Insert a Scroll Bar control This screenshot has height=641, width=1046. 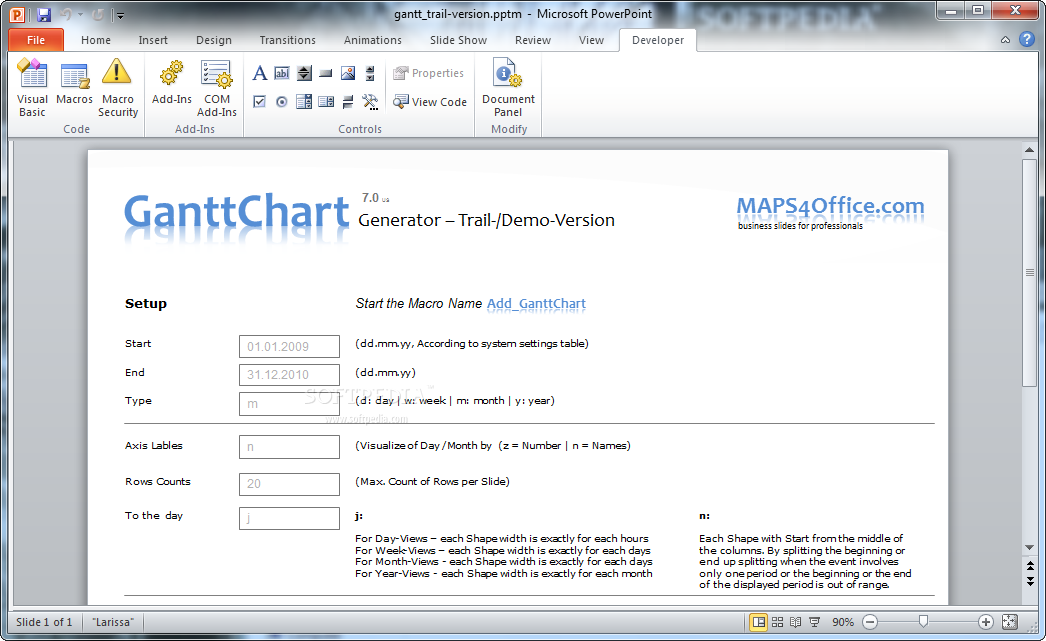[x=370, y=73]
